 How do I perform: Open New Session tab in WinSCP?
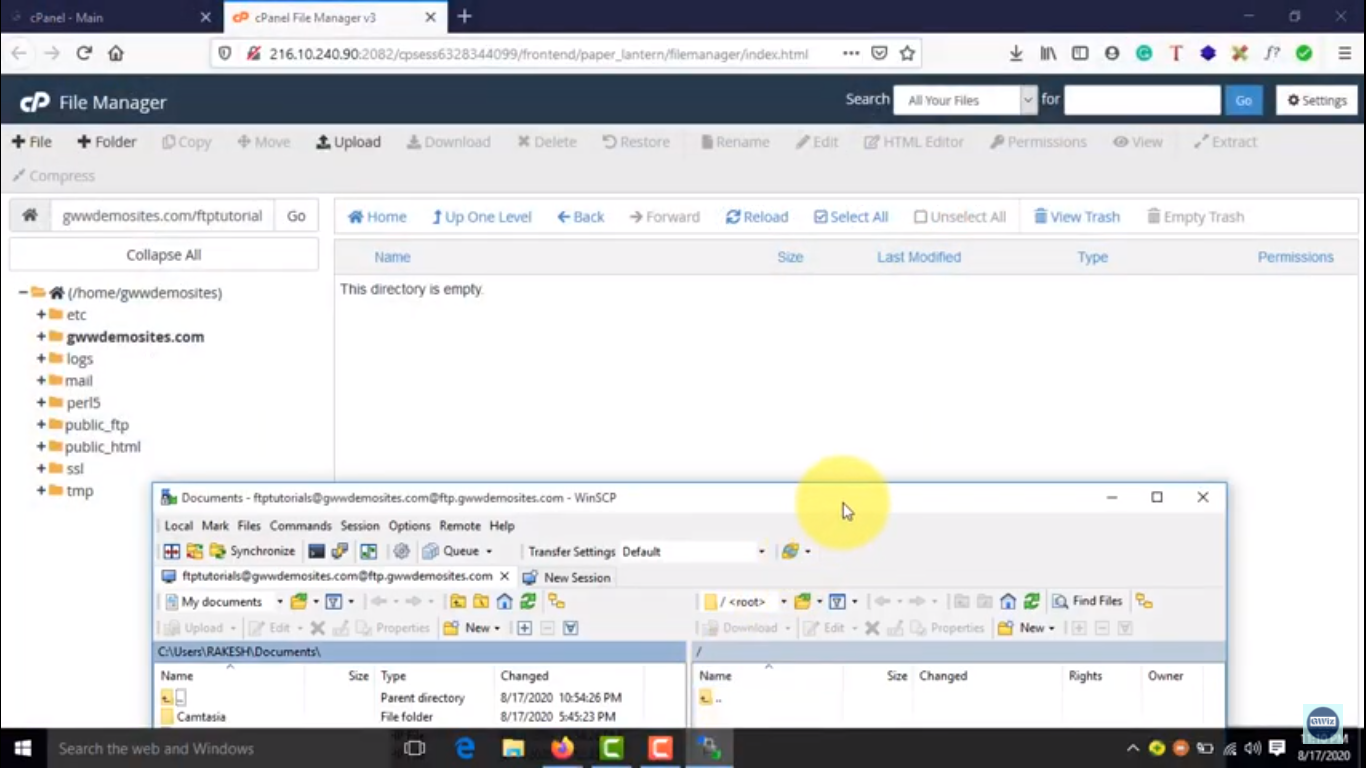[x=566, y=577]
